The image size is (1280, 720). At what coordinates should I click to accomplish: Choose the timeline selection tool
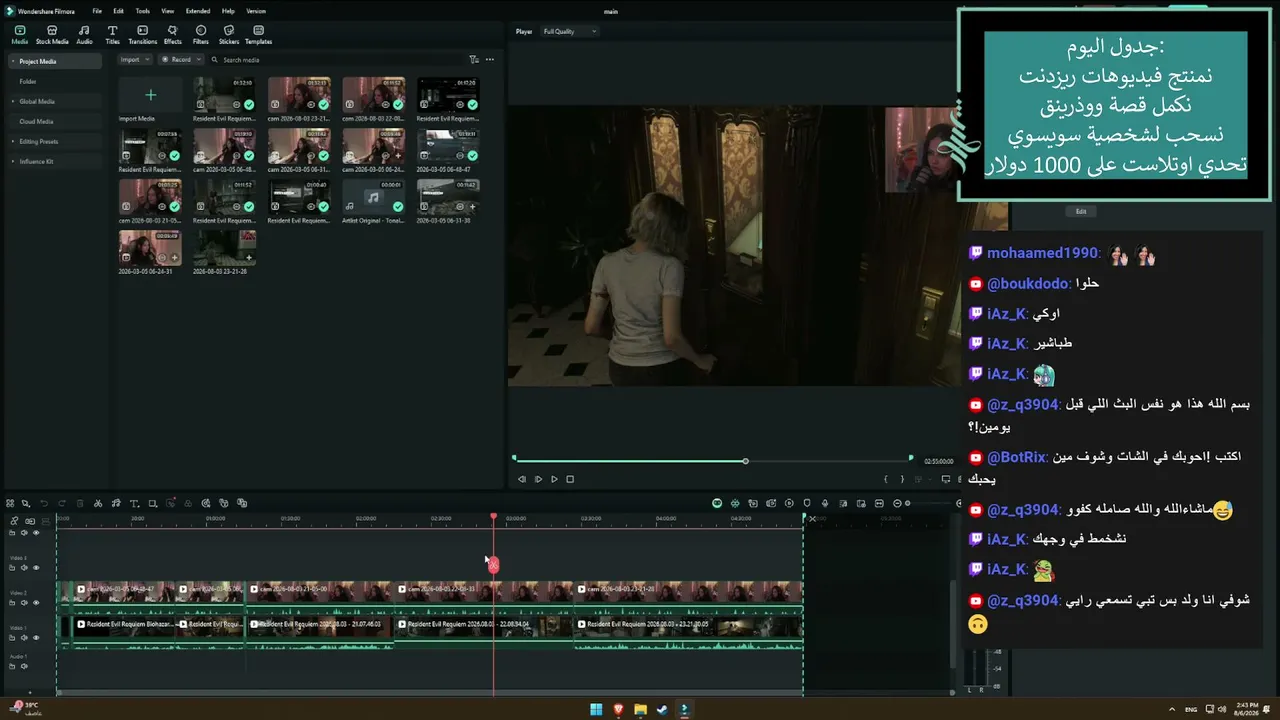coord(26,503)
